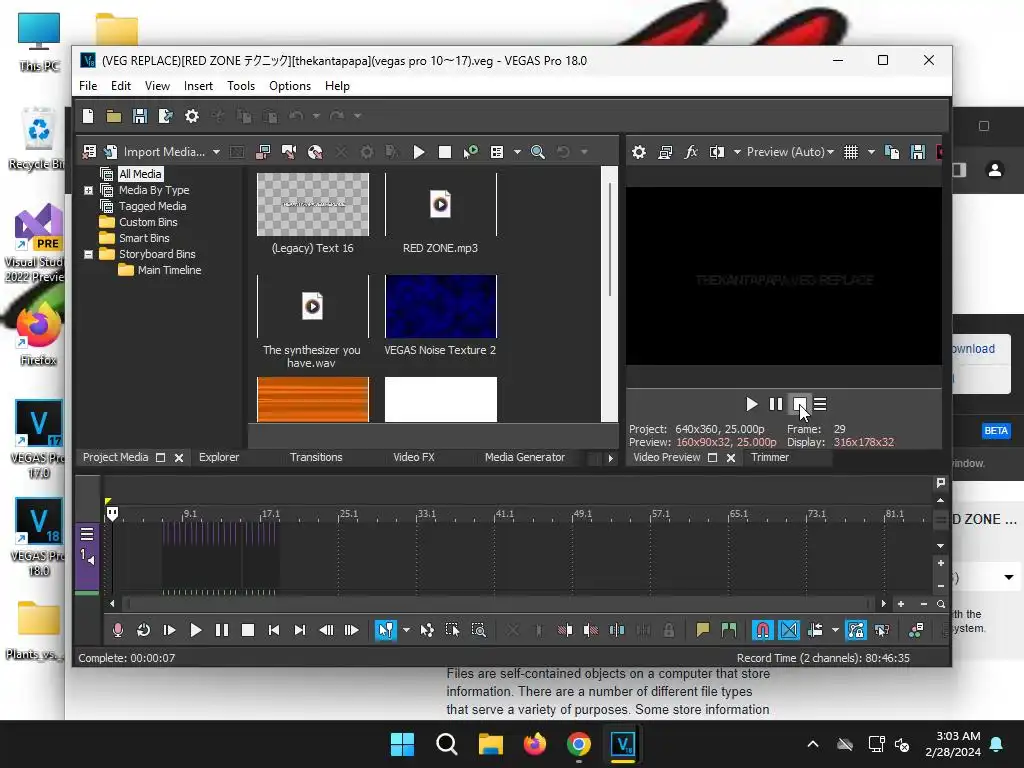Click the Import Media icon
Viewport: 1024px width, 768px height.
coord(110,152)
